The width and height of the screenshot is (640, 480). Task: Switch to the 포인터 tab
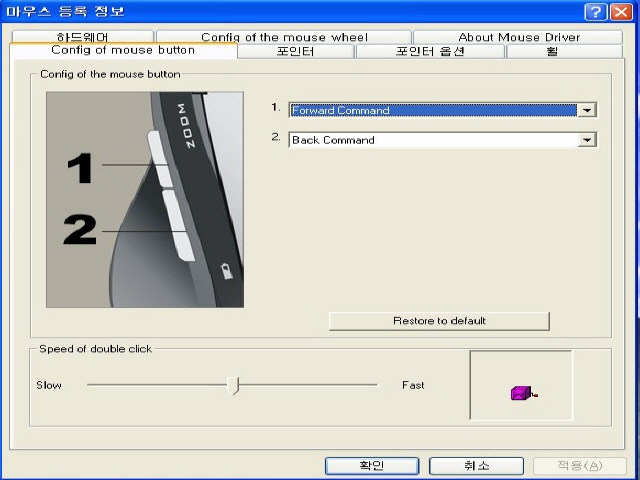296,51
